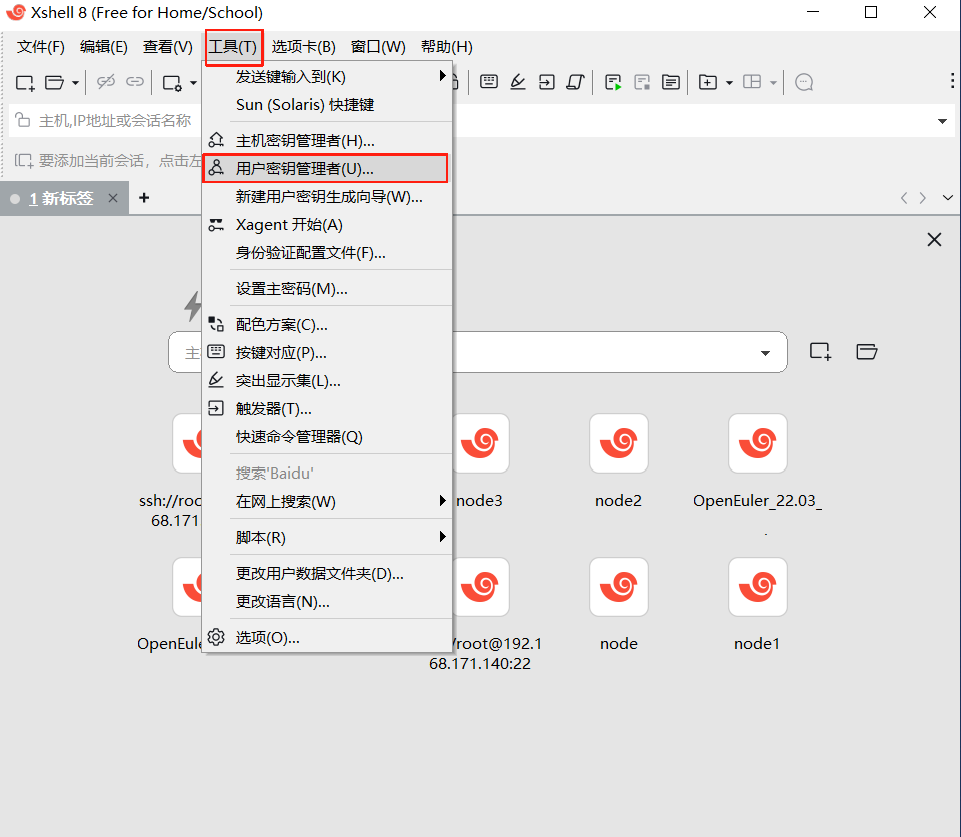Screen dimensions: 961x837
Task: Open the 文件(F) menu
Action: [x=40, y=47]
